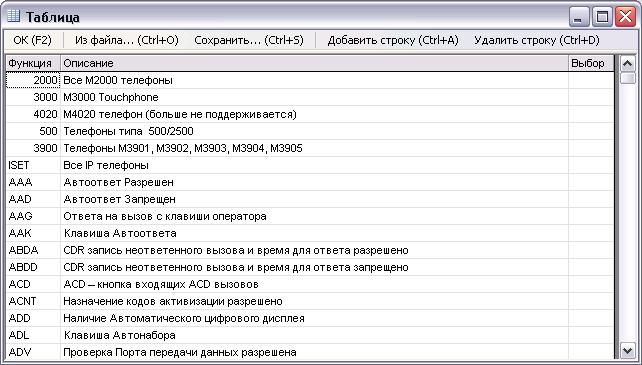Click description 'Телефоны типа 500/2500'

click(x=128, y=131)
